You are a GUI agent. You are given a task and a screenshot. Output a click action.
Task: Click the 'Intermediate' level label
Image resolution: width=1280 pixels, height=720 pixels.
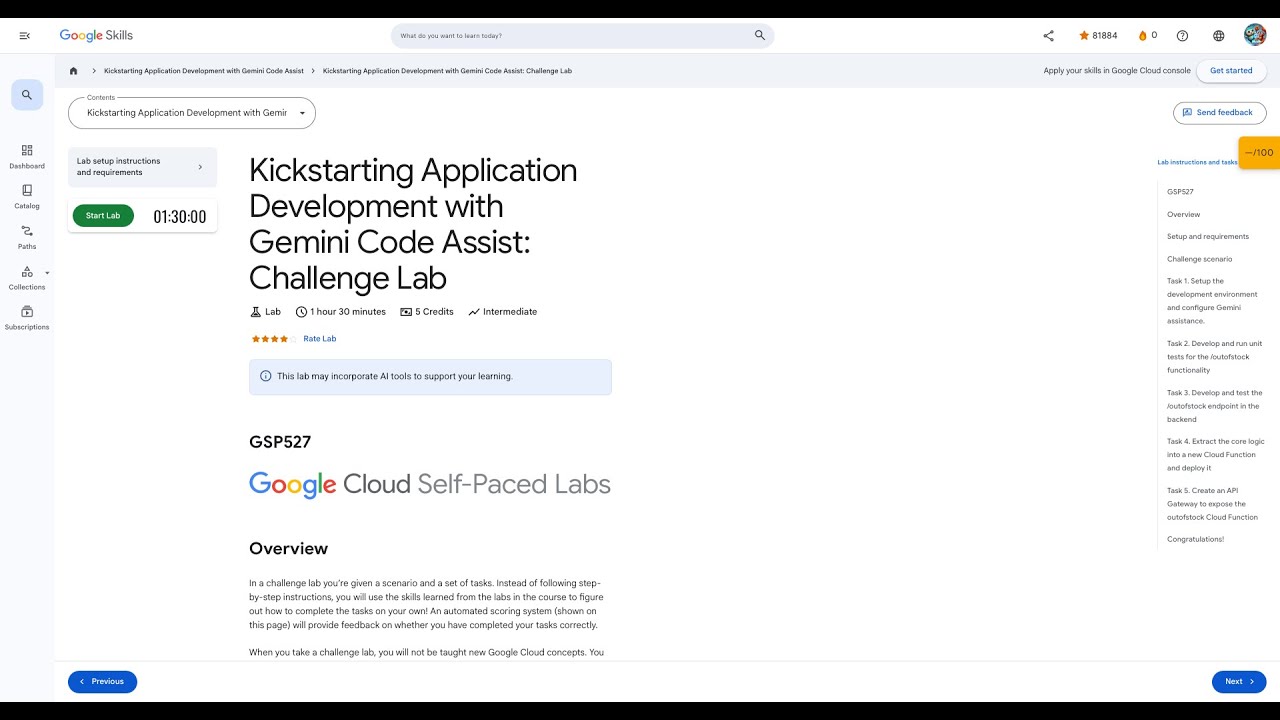pos(502,312)
